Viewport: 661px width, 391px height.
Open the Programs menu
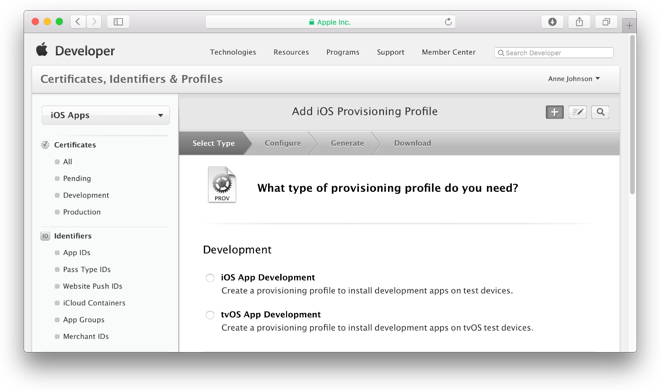tap(343, 52)
